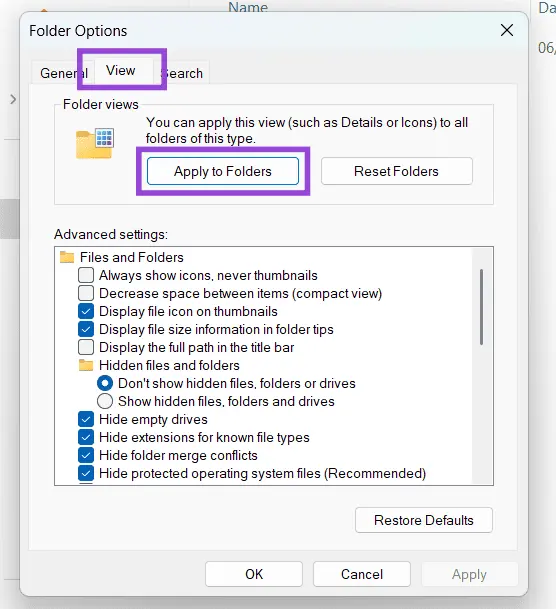Click Restore Defaults button
The width and height of the screenshot is (556, 609).
[x=424, y=520]
